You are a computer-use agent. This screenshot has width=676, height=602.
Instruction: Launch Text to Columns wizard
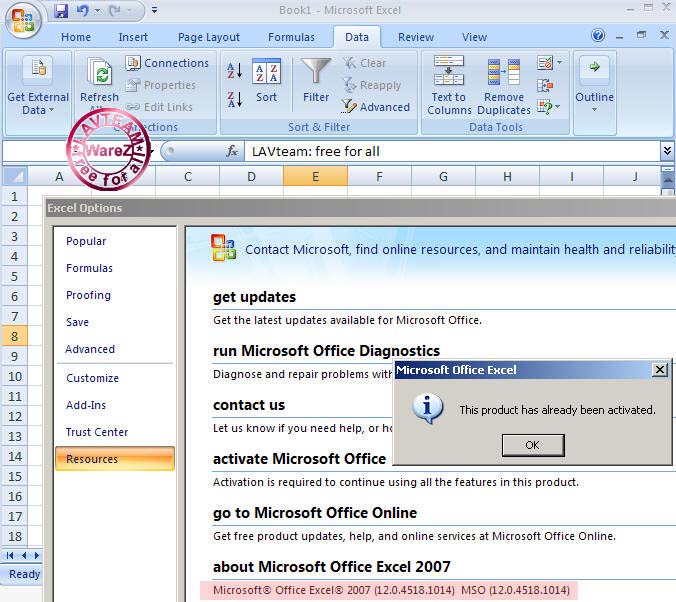click(x=449, y=85)
